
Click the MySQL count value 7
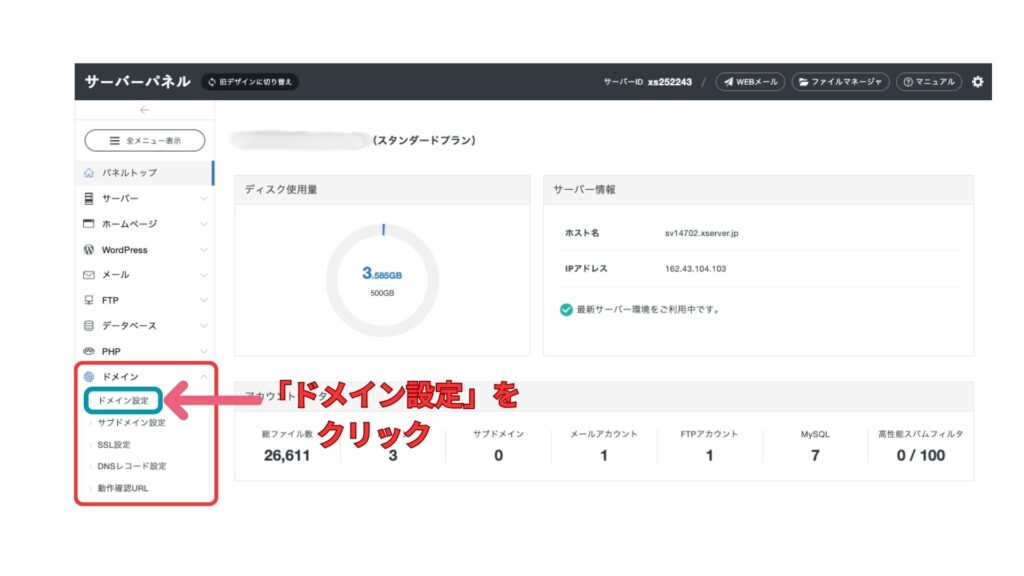tap(815, 455)
